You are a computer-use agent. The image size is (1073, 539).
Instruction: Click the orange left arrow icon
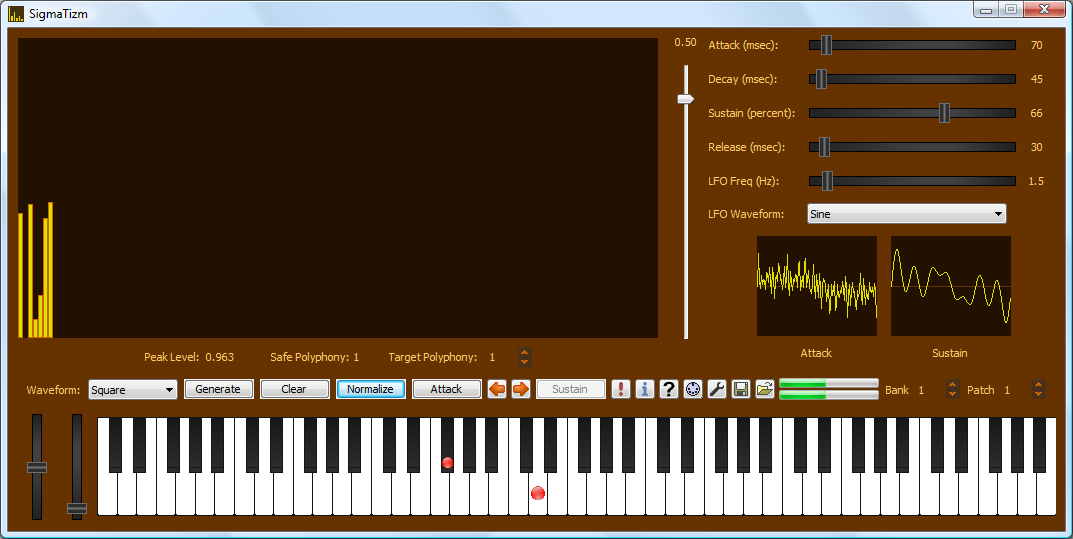tap(497, 389)
